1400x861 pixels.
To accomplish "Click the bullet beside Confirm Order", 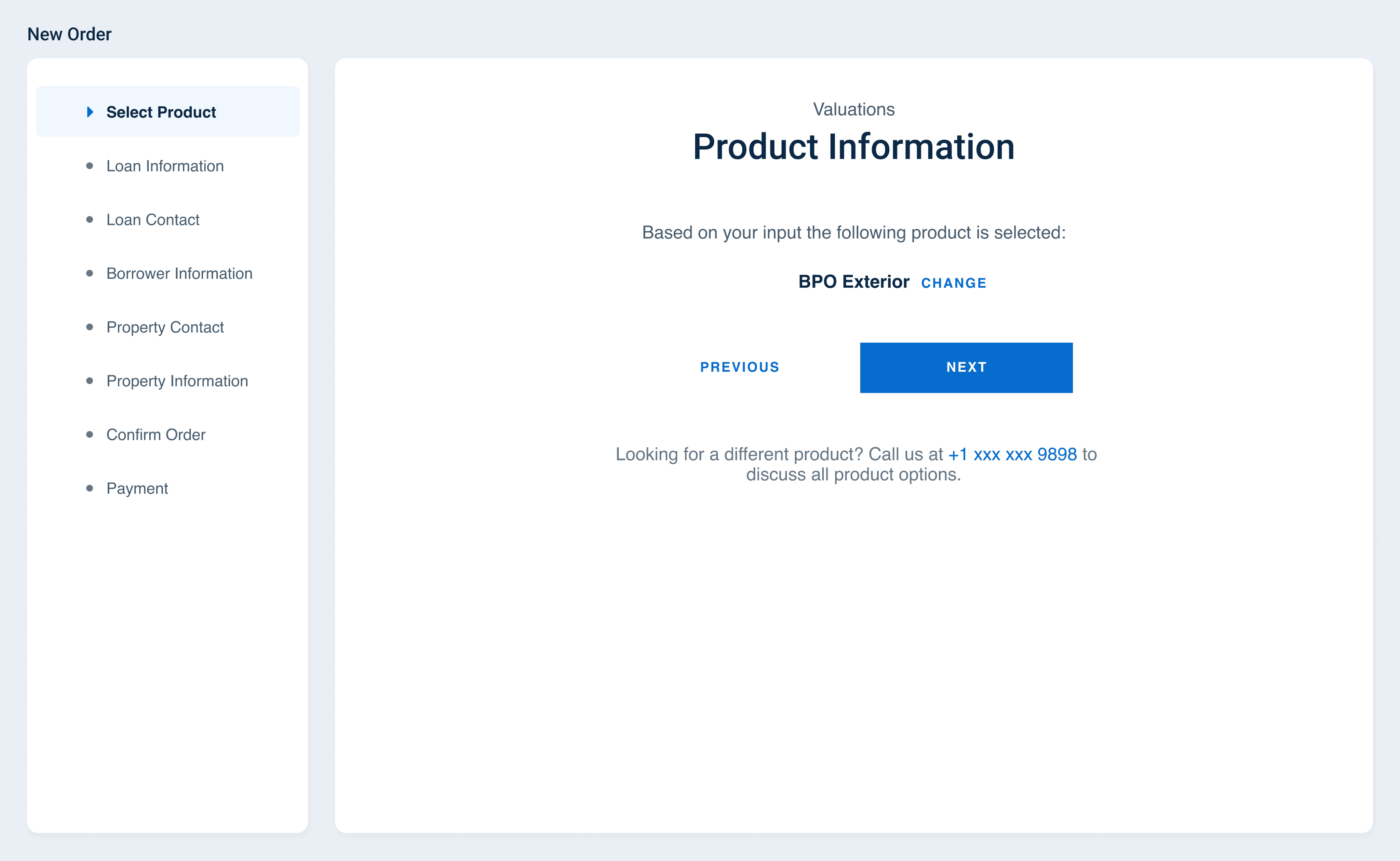I will point(90,435).
